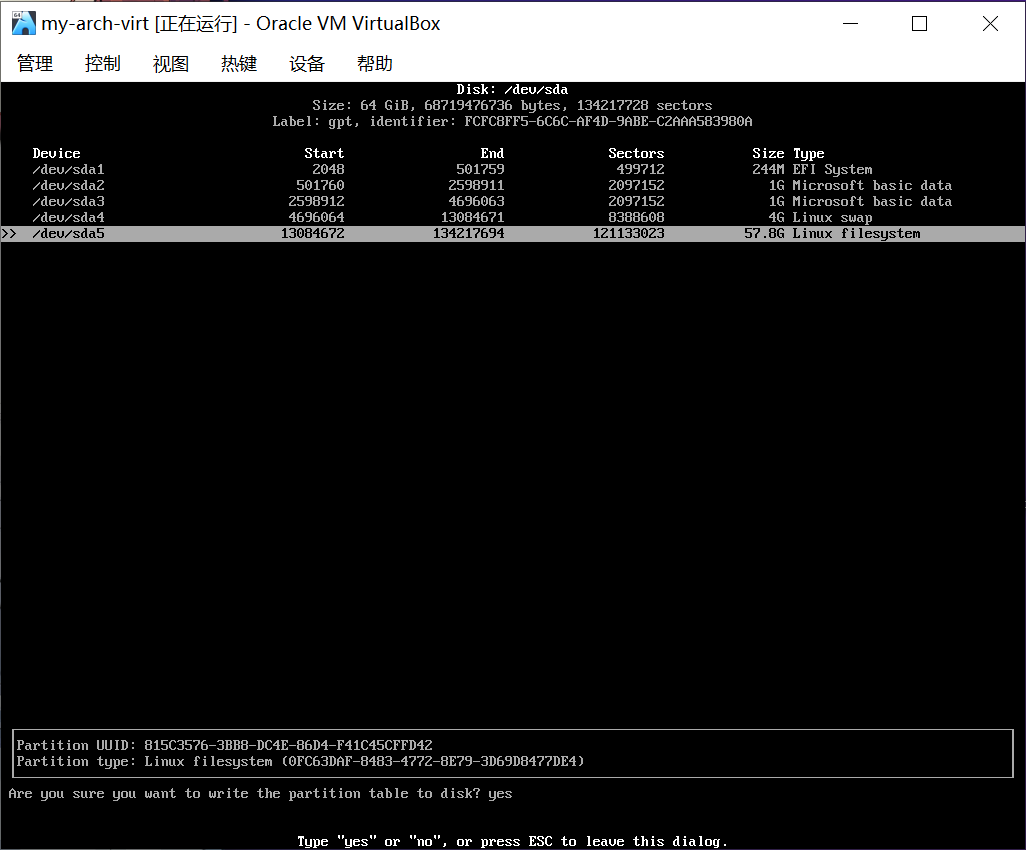Click the VirtualBox icon in the title bar
Viewport: 1026px width, 850px height.
tap(23, 23)
